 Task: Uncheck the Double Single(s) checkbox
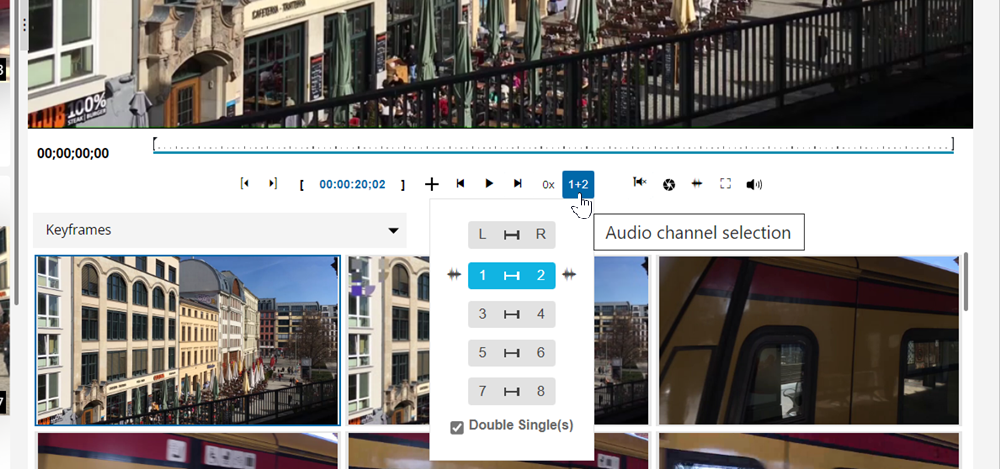[x=457, y=427]
